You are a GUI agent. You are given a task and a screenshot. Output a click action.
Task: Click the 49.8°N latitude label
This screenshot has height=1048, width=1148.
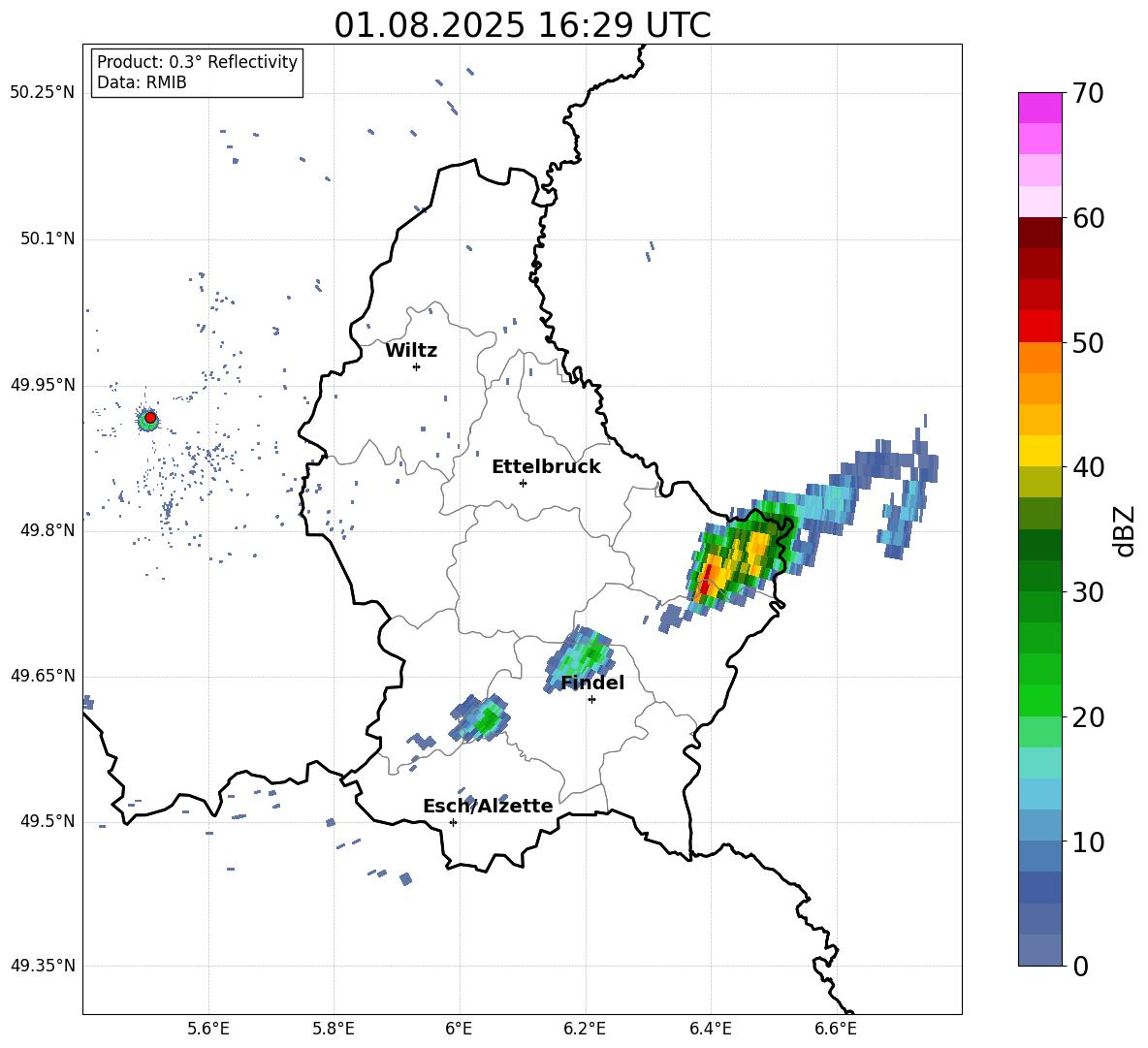[x=47, y=530]
